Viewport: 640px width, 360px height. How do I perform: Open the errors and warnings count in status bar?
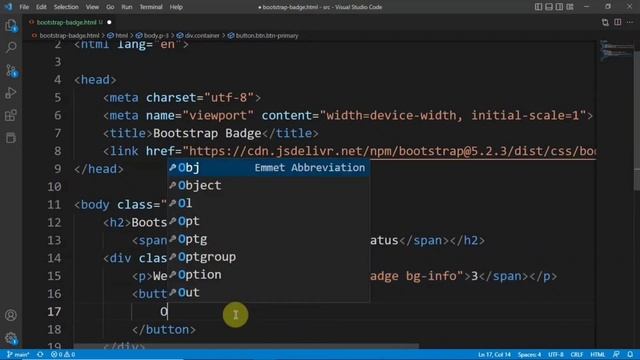coord(63,355)
